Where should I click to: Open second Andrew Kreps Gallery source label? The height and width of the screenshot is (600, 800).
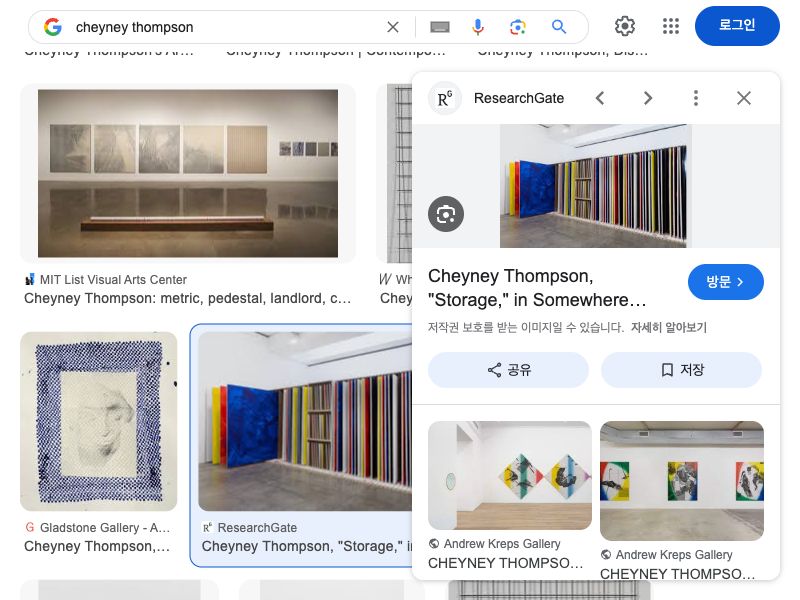(x=673, y=555)
